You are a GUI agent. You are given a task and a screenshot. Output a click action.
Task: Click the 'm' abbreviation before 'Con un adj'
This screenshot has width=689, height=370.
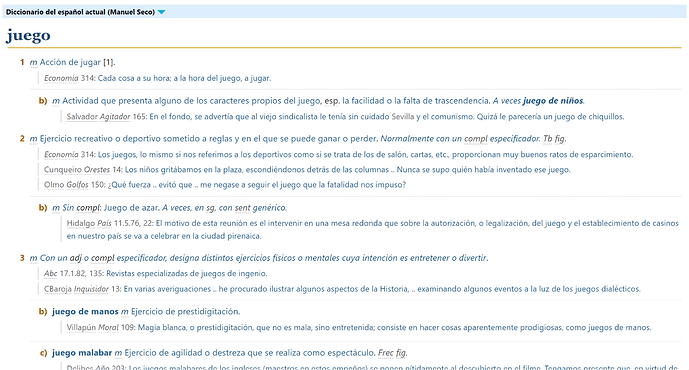tap(33, 258)
